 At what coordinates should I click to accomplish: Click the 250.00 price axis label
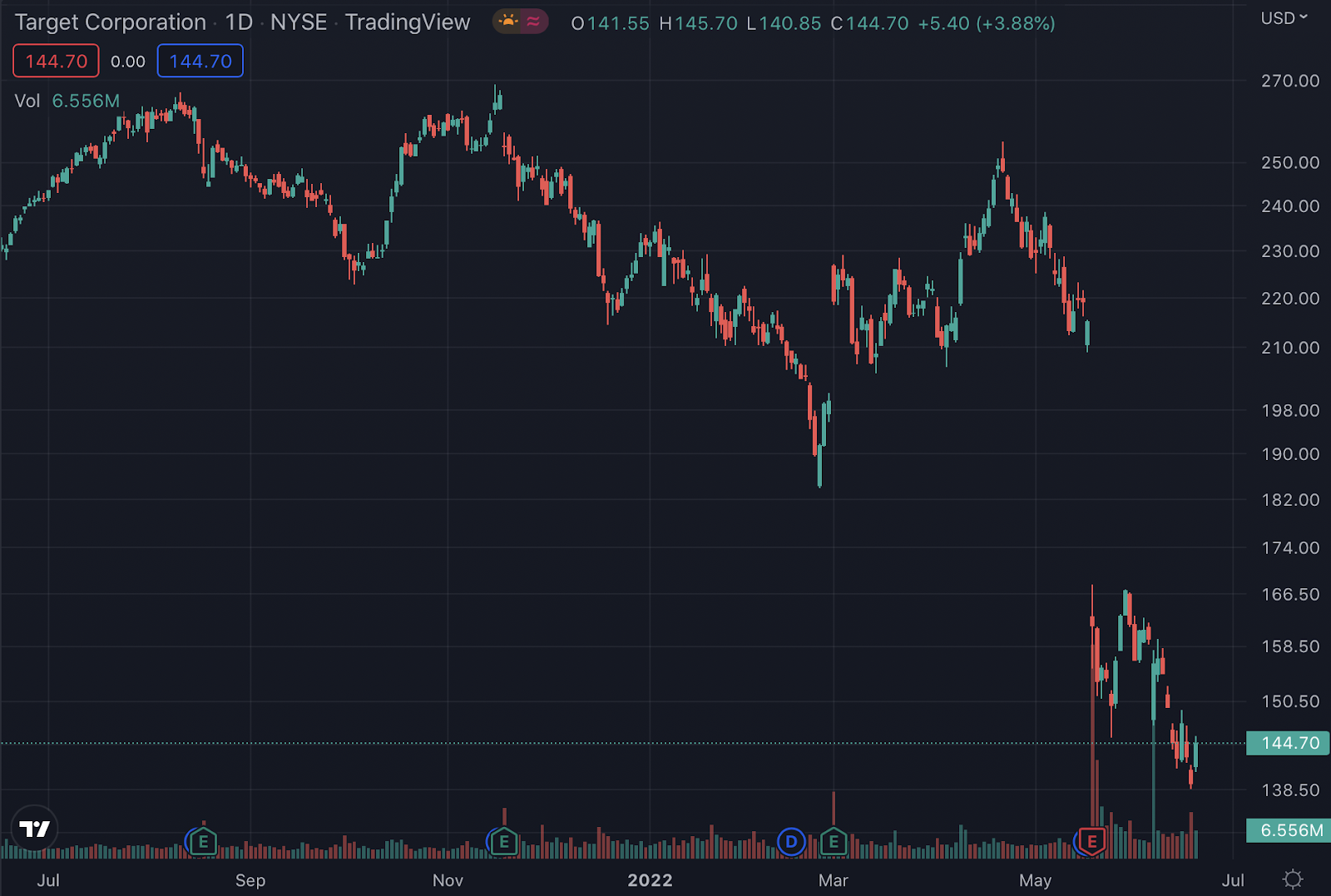point(1290,162)
